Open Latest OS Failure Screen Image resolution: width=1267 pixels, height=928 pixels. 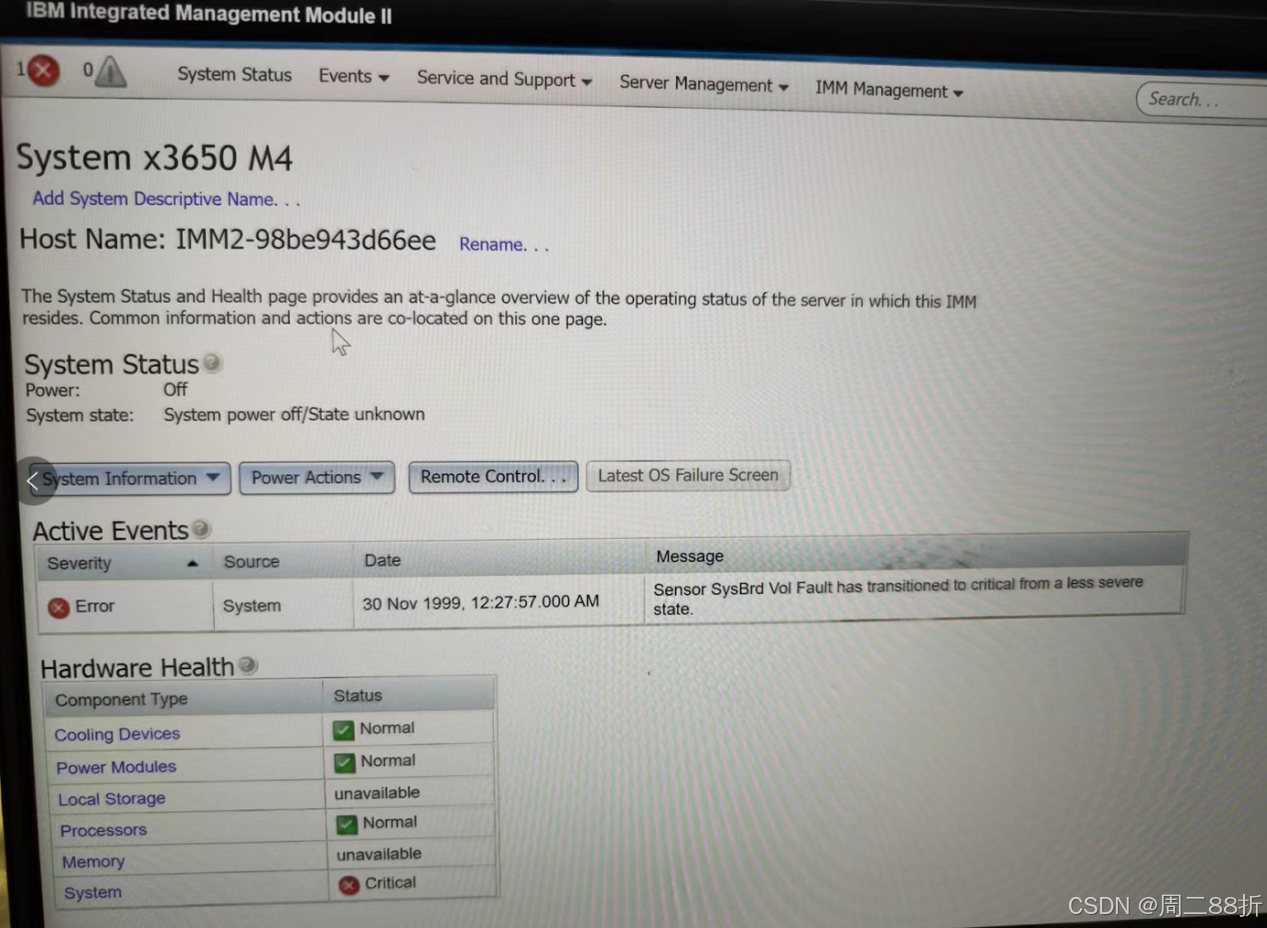[688, 476]
